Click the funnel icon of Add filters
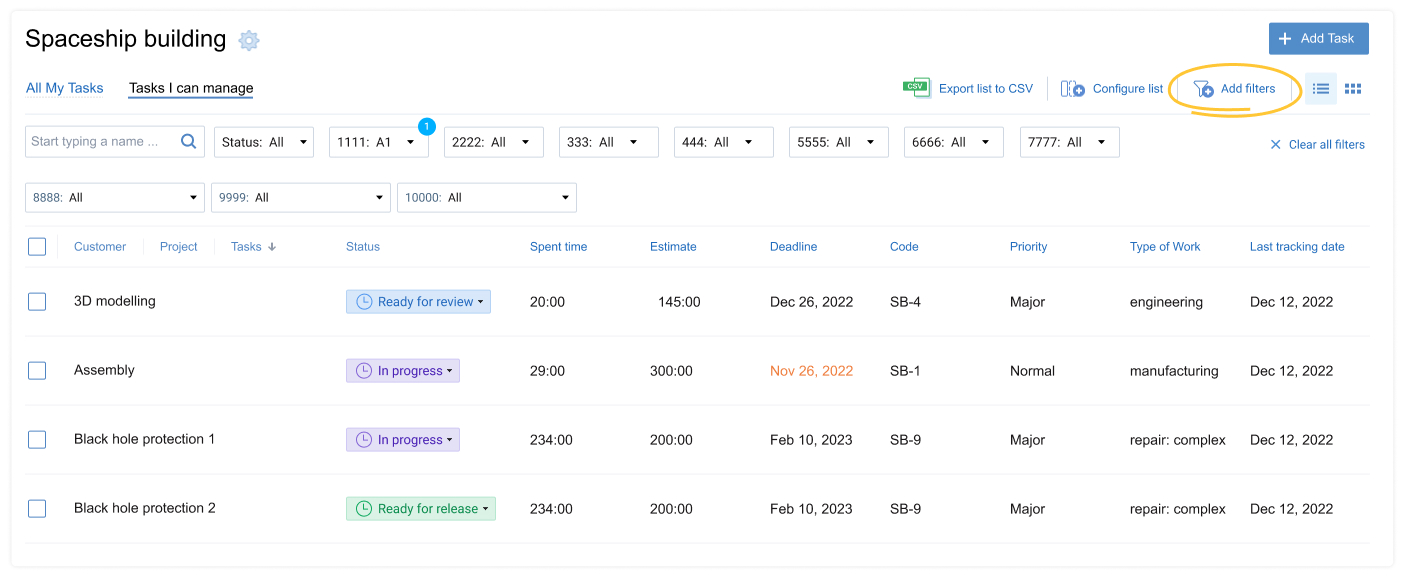 coord(1203,89)
